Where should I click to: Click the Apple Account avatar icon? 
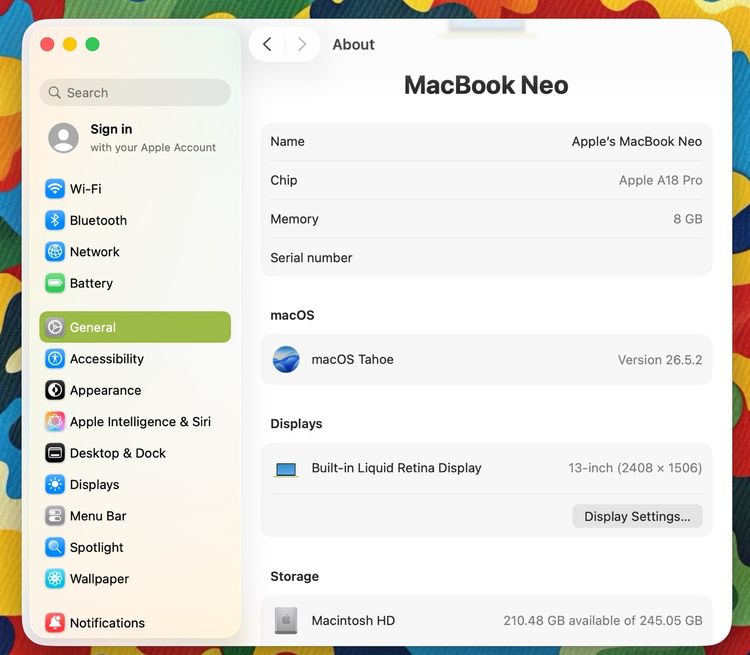coord(64,138)
